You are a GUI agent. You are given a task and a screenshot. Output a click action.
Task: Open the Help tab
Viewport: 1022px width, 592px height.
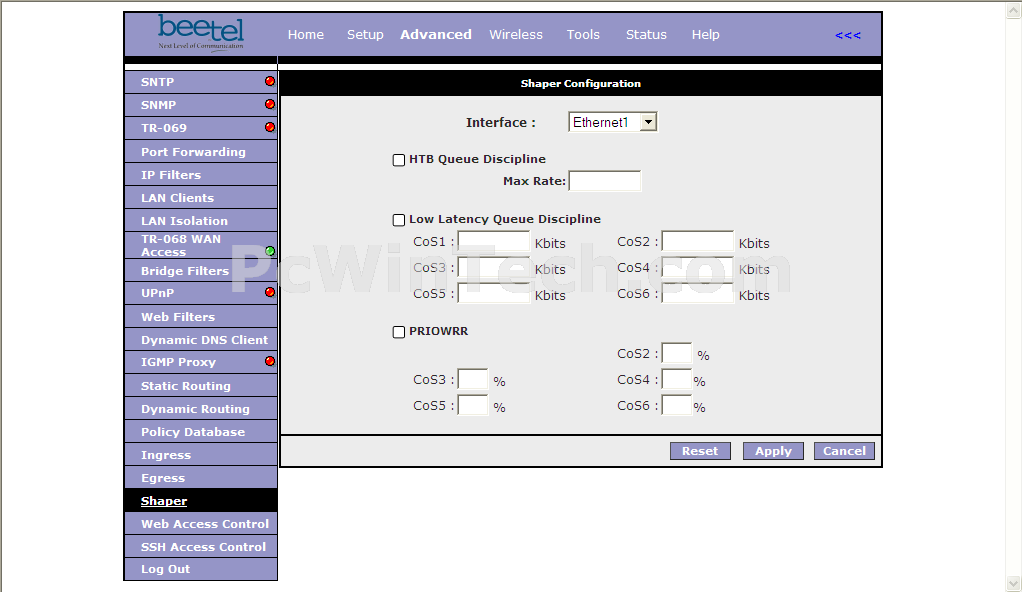tap(705, 35)
